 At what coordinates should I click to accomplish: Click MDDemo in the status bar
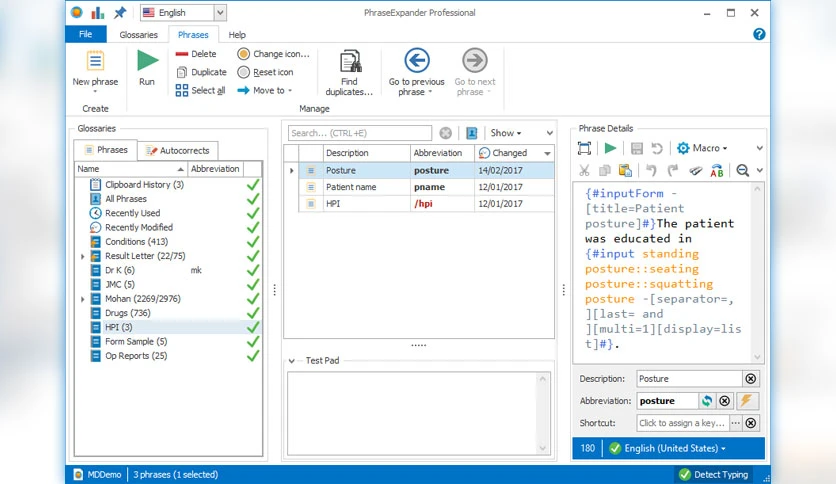point(98,474)
